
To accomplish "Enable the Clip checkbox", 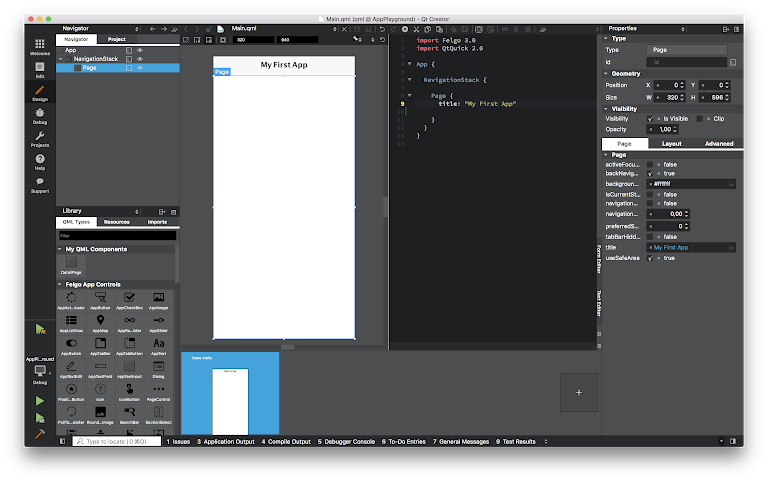I will coord(700,118).
